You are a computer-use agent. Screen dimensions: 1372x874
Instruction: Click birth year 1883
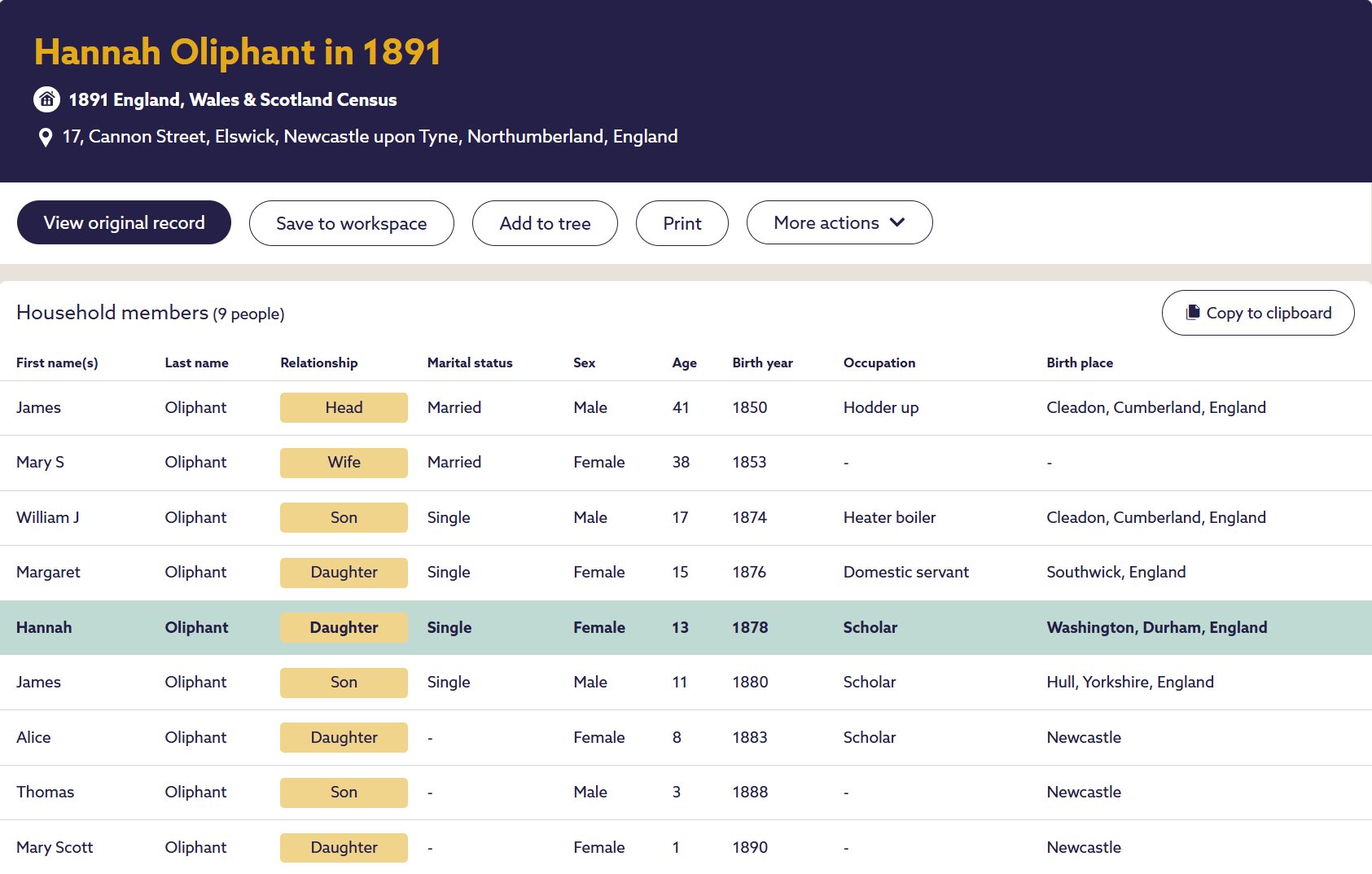750,737
